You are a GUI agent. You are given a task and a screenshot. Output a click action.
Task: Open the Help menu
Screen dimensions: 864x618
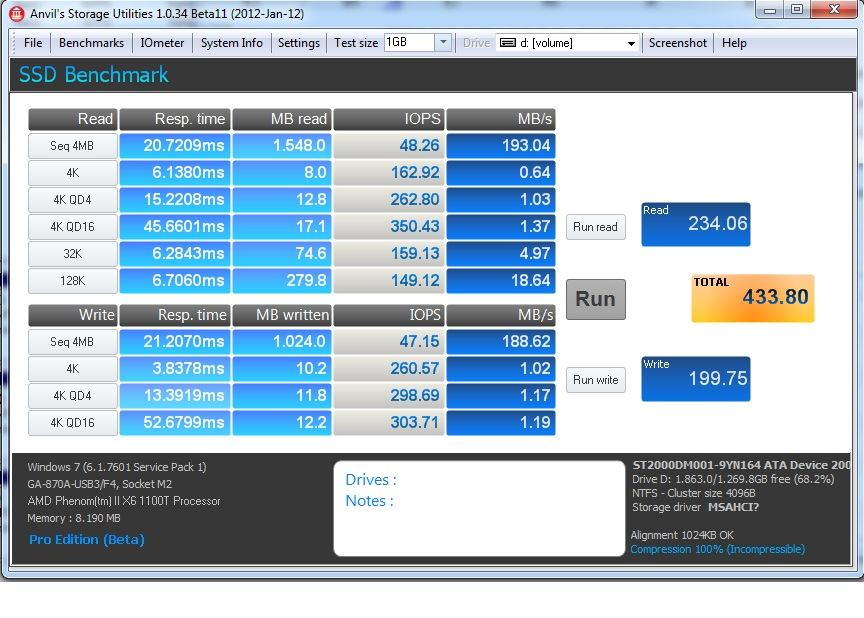734,43
